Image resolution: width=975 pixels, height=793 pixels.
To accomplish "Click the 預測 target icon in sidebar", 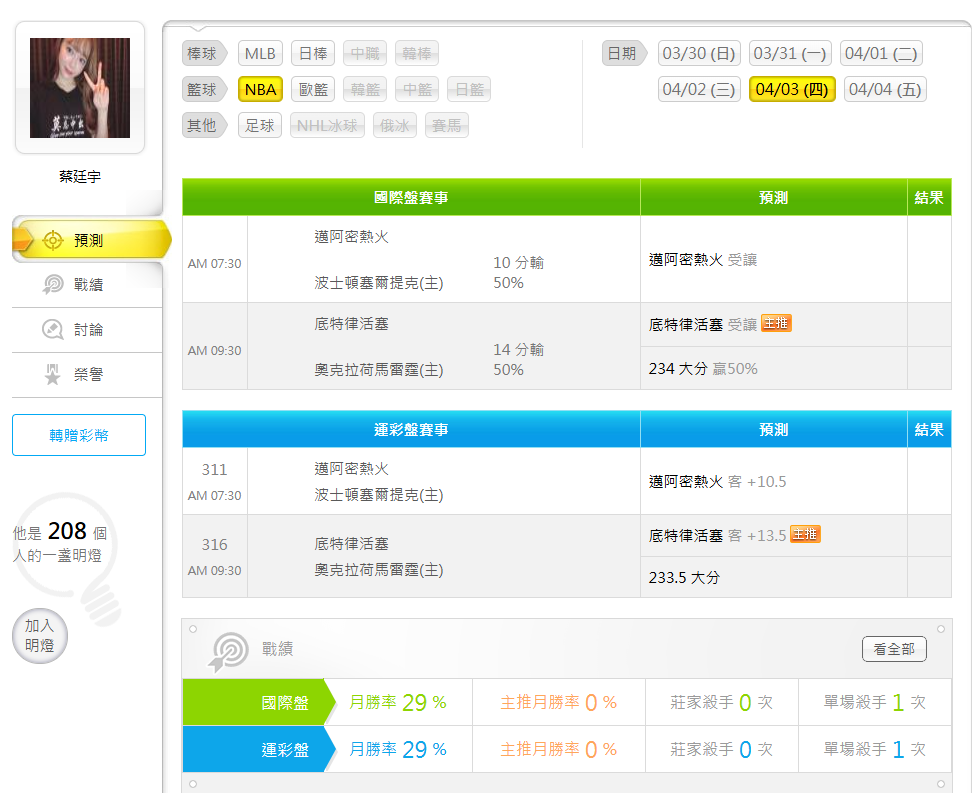I will (x=53, y=240).
